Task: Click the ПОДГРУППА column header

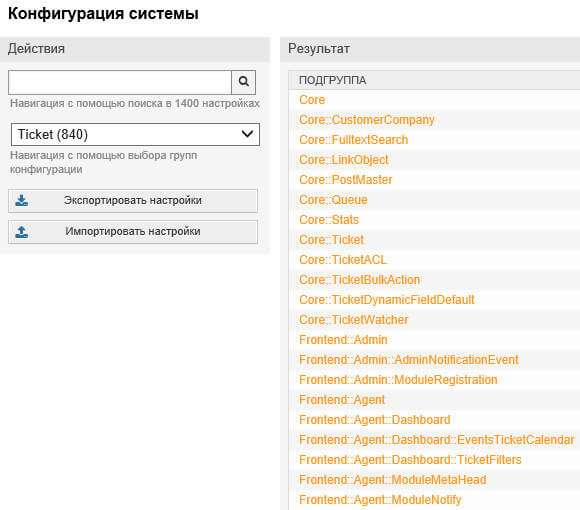Action: click(333, 80)
